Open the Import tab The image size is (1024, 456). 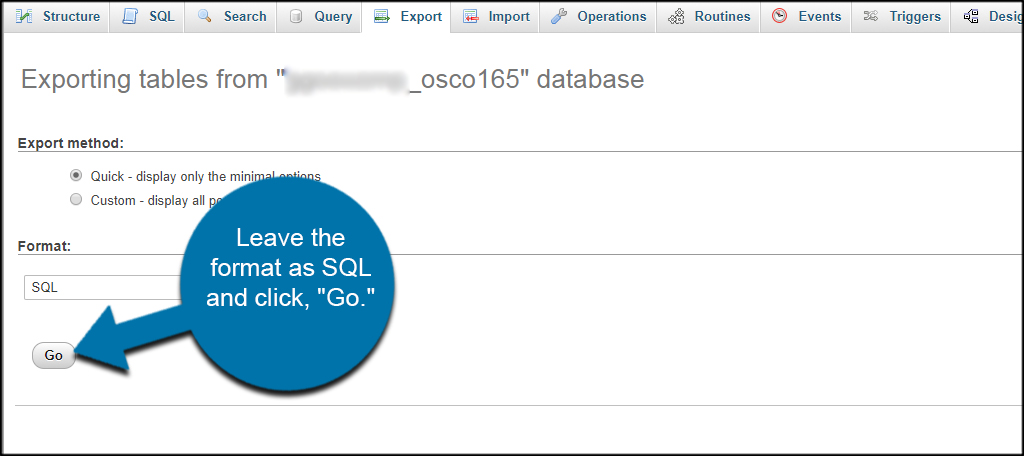click(495, 16)
